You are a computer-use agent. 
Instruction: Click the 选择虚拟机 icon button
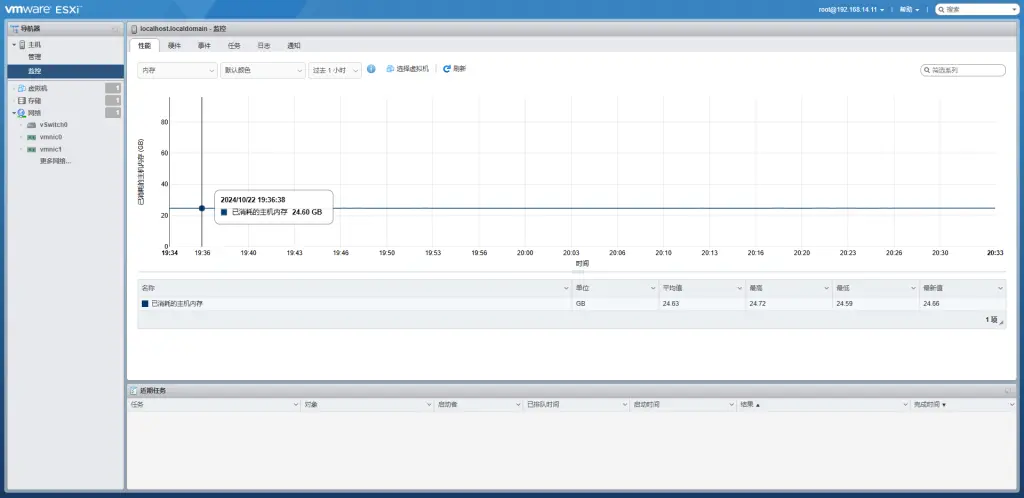pos(390,69)
